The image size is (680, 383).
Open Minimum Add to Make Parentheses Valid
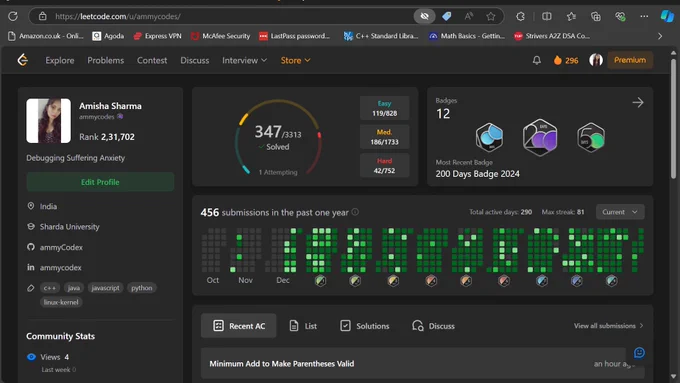(x=282, y=364)
